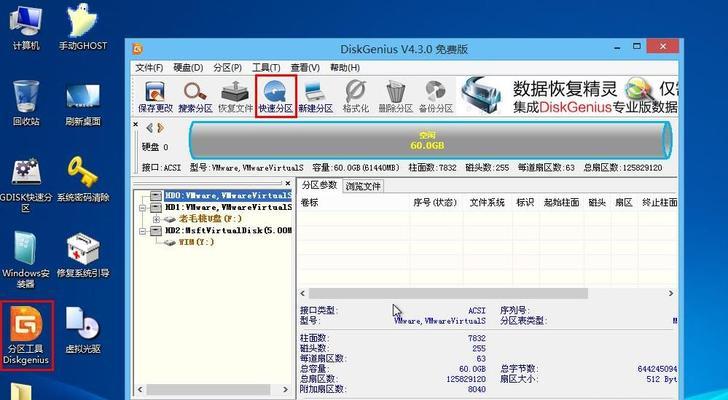Click the 快速分区 (Quick Partition) toolbar icon

point(275,96)
